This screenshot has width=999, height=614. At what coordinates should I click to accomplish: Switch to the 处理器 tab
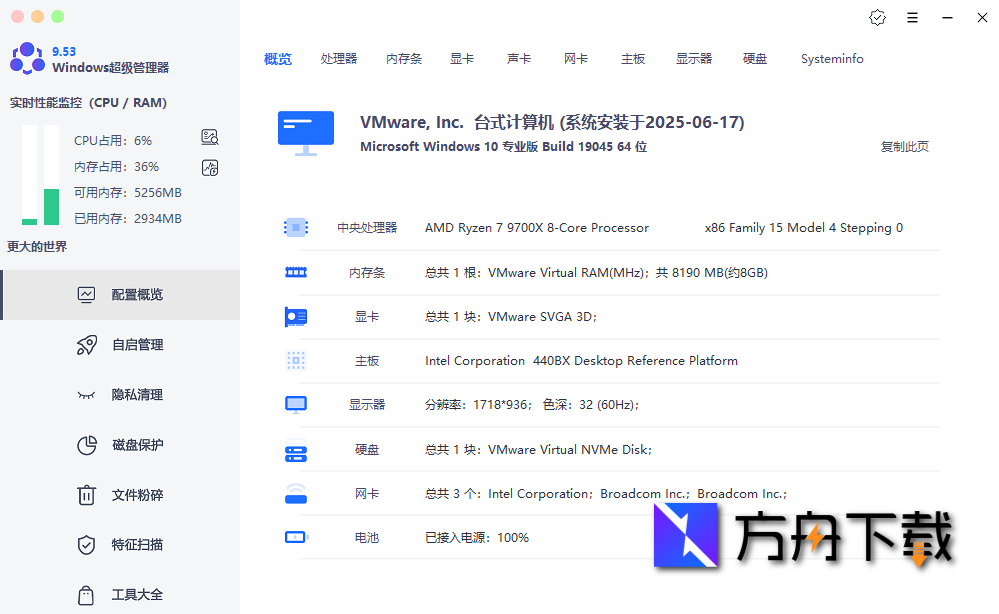pos(339,59)
